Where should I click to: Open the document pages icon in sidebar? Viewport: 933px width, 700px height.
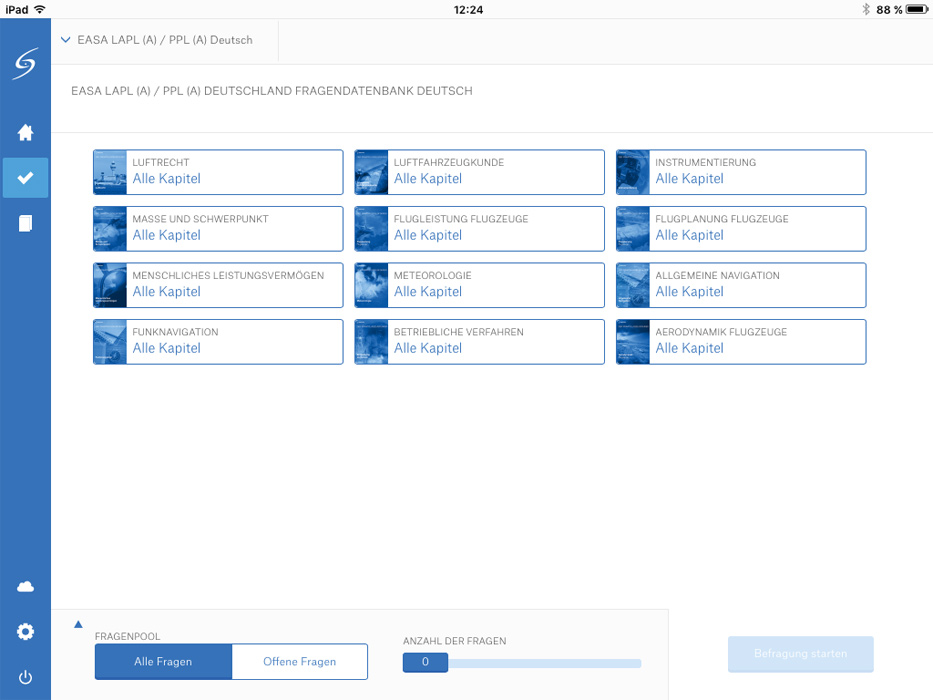26,223
